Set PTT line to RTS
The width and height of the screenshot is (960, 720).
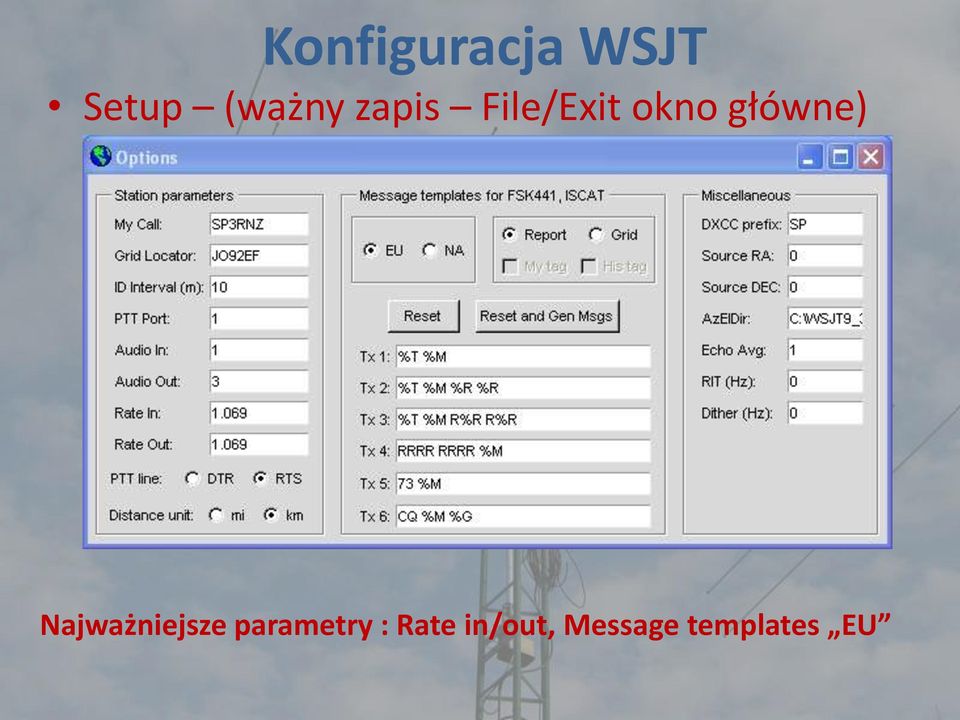[x=260, y=478]
